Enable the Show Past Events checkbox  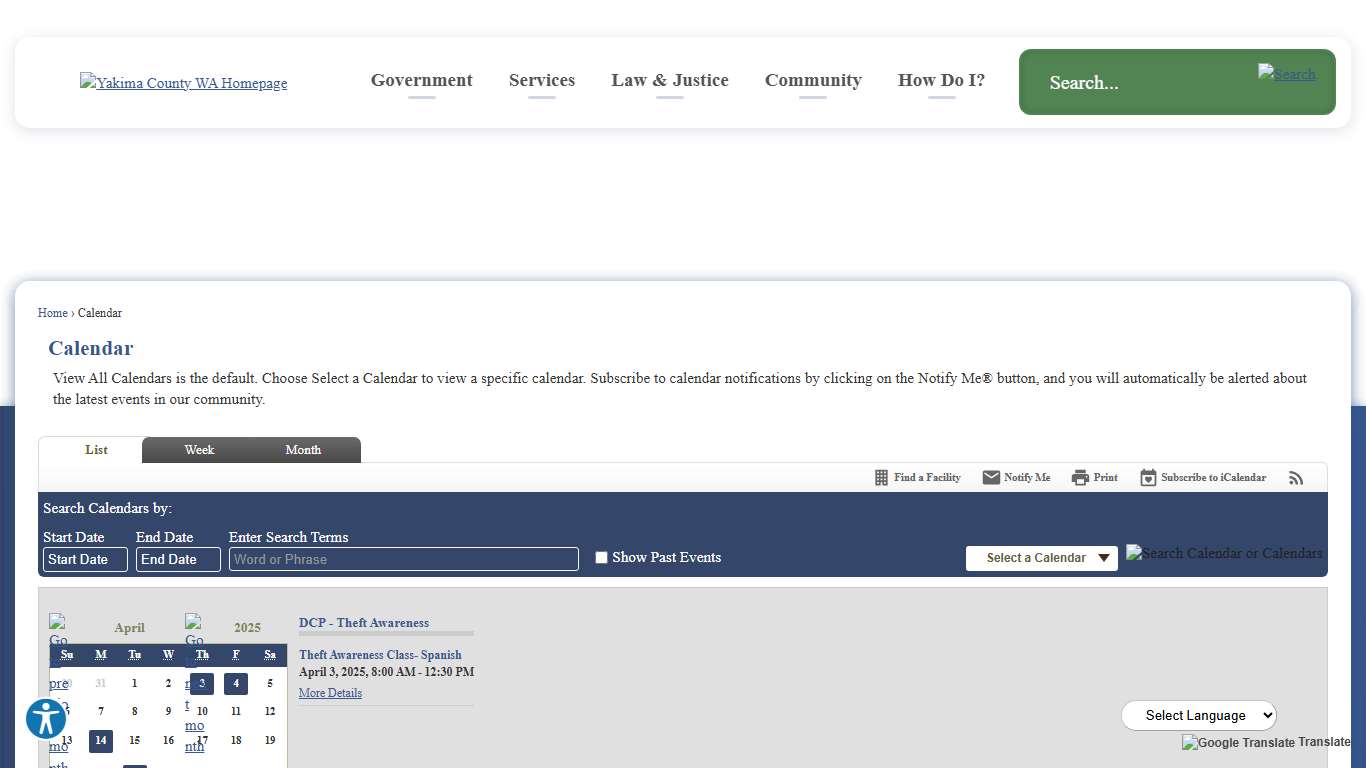point(601,557)
